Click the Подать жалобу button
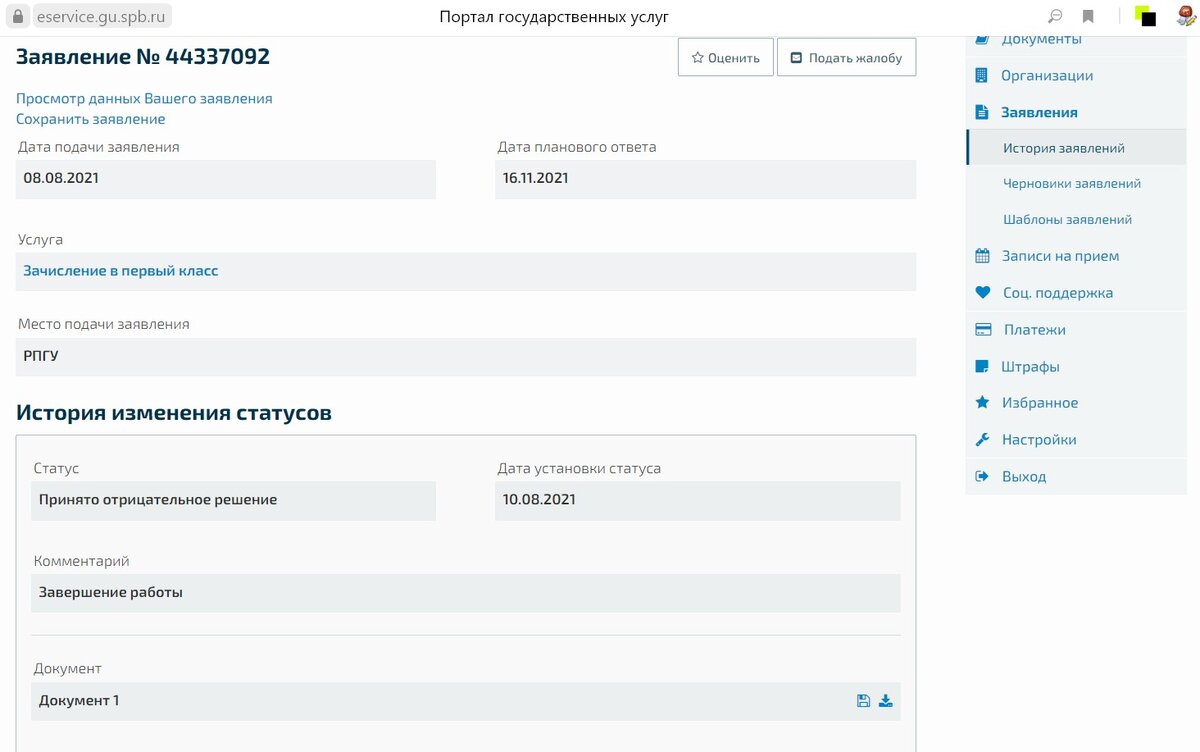The image size is (1200, 752). pos(847,58)
